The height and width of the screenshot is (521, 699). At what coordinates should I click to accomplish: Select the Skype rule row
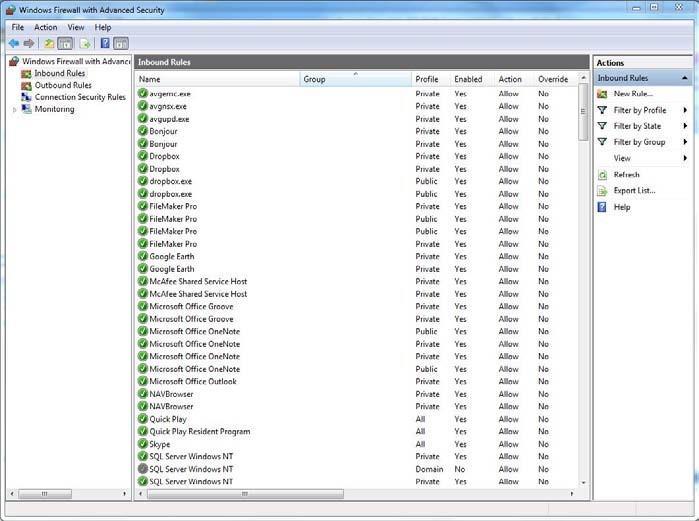(356, 444)
